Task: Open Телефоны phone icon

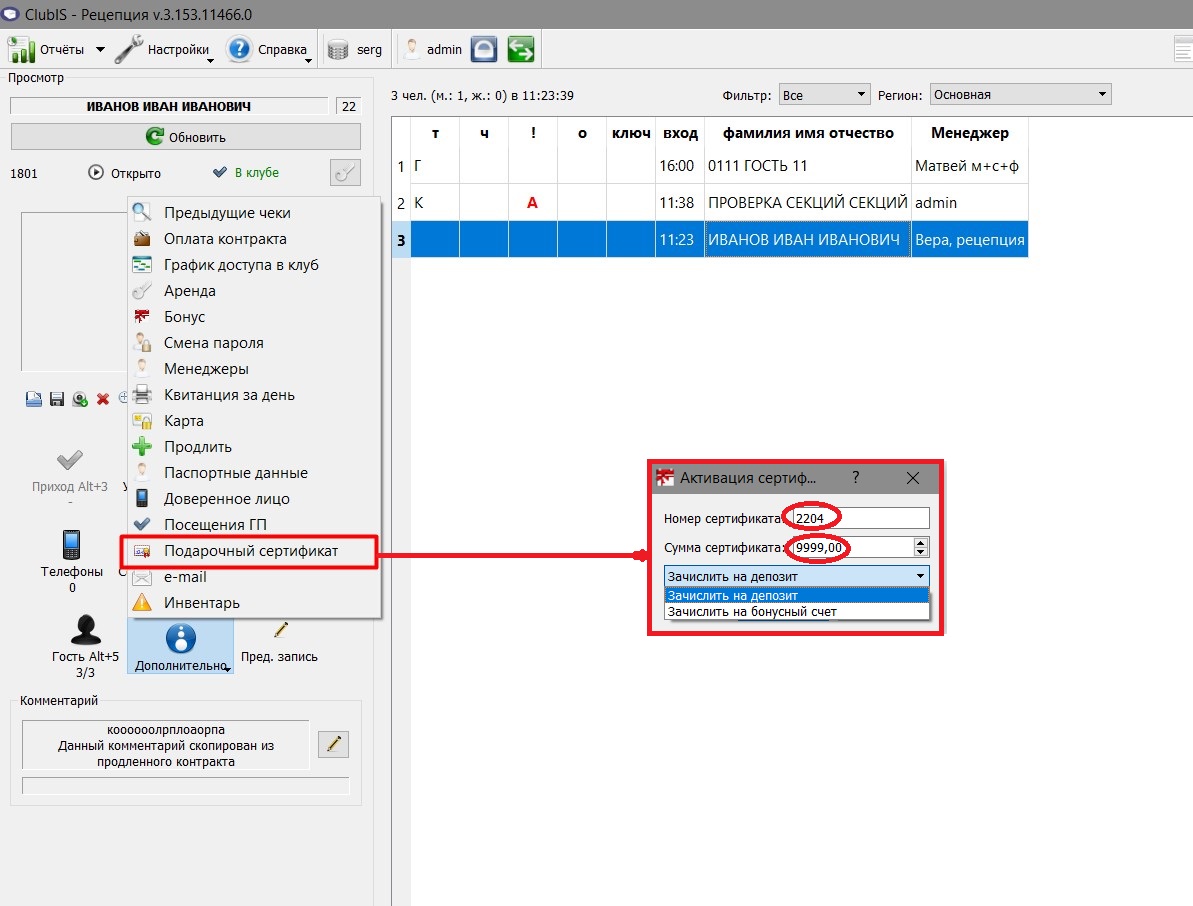Action: point(72,545)
